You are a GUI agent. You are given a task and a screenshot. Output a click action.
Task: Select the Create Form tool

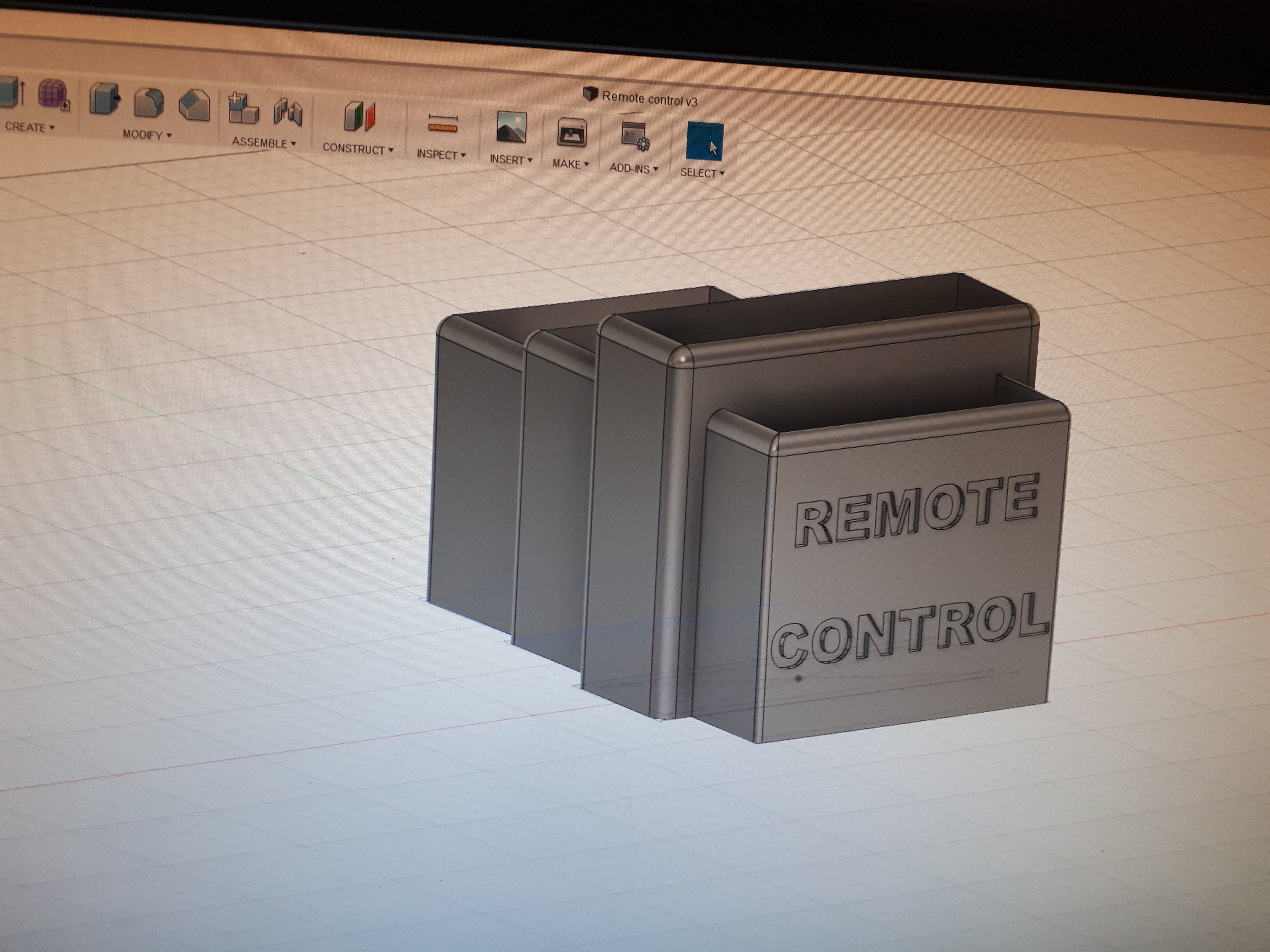tap(54, 95)
